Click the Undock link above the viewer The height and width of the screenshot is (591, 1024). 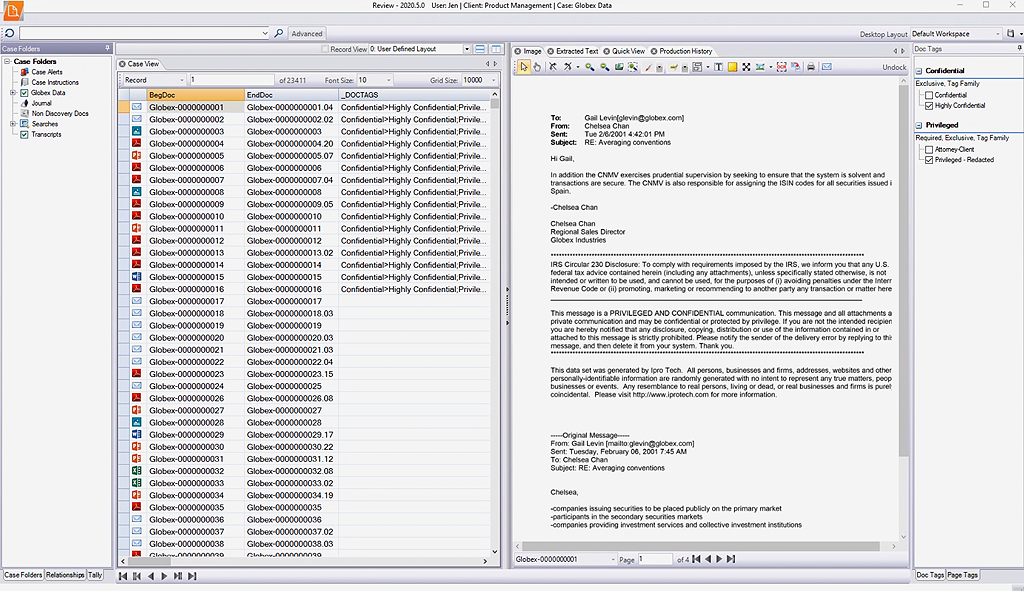point(897,66)
